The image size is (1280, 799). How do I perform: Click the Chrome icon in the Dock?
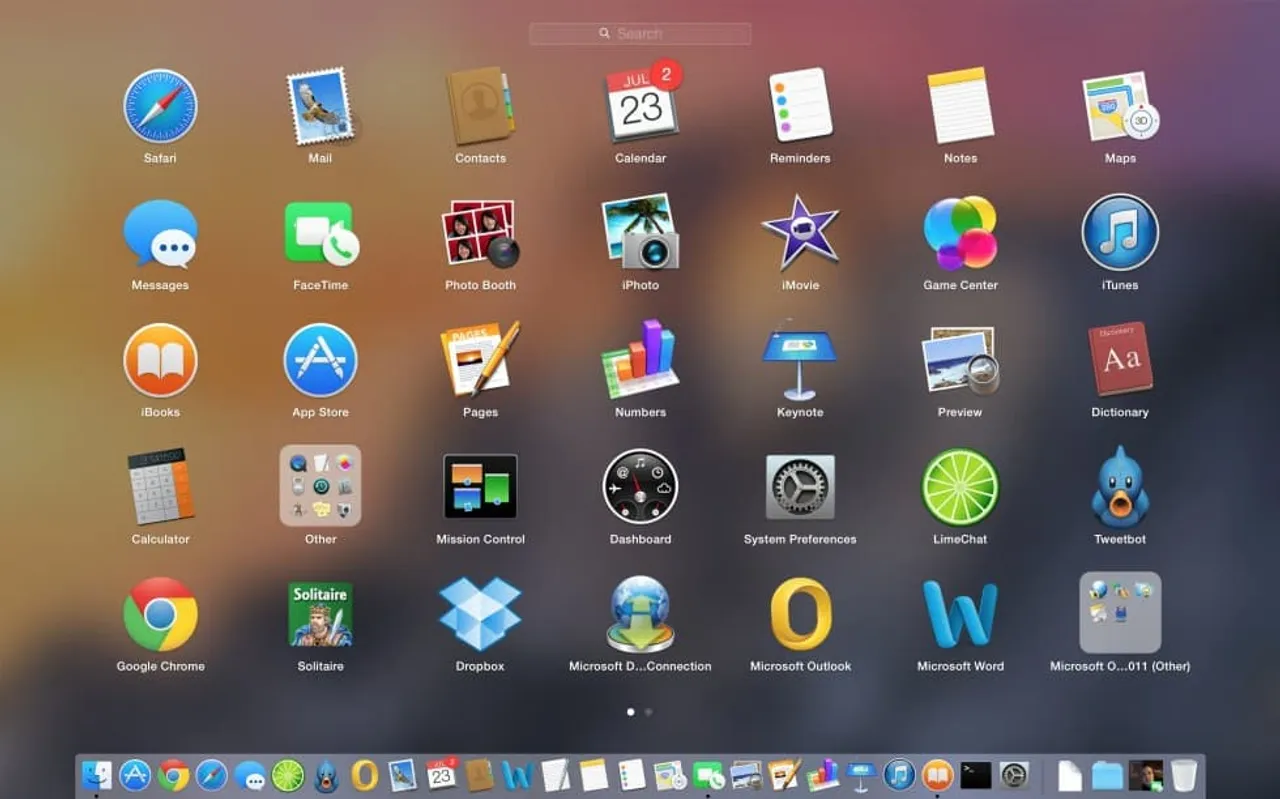tap(173, 775)
